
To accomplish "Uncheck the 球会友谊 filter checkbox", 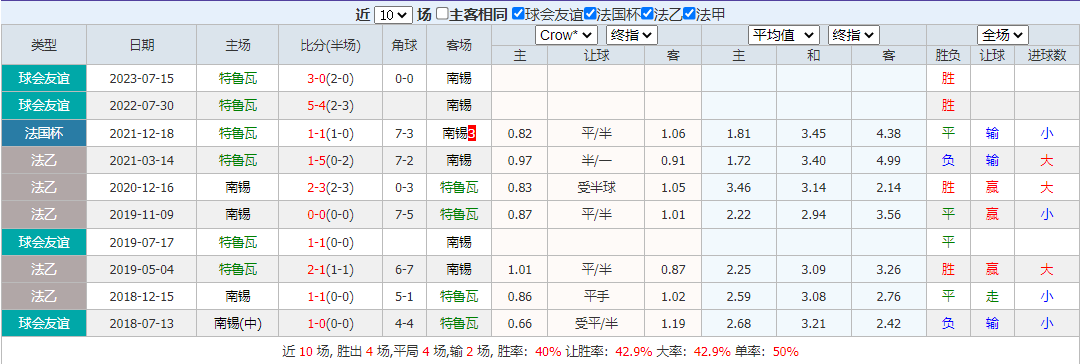I will tap(518, 14).
